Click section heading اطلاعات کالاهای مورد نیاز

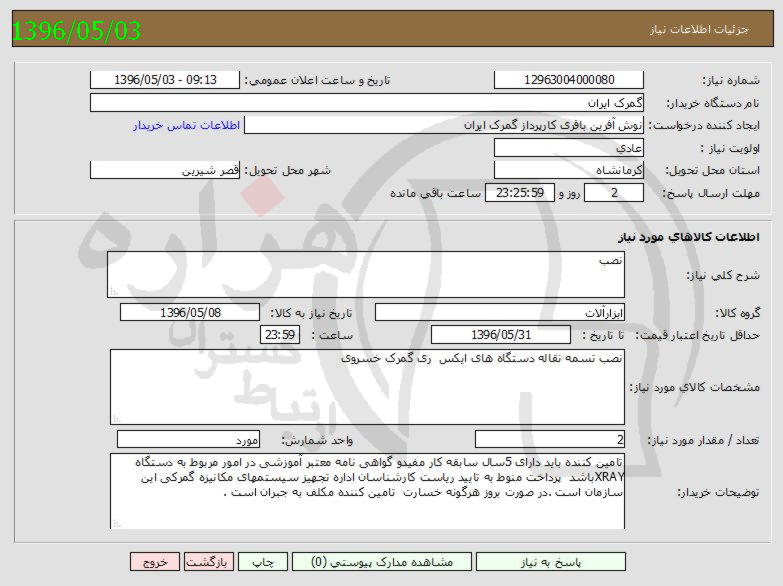[689, 237]
